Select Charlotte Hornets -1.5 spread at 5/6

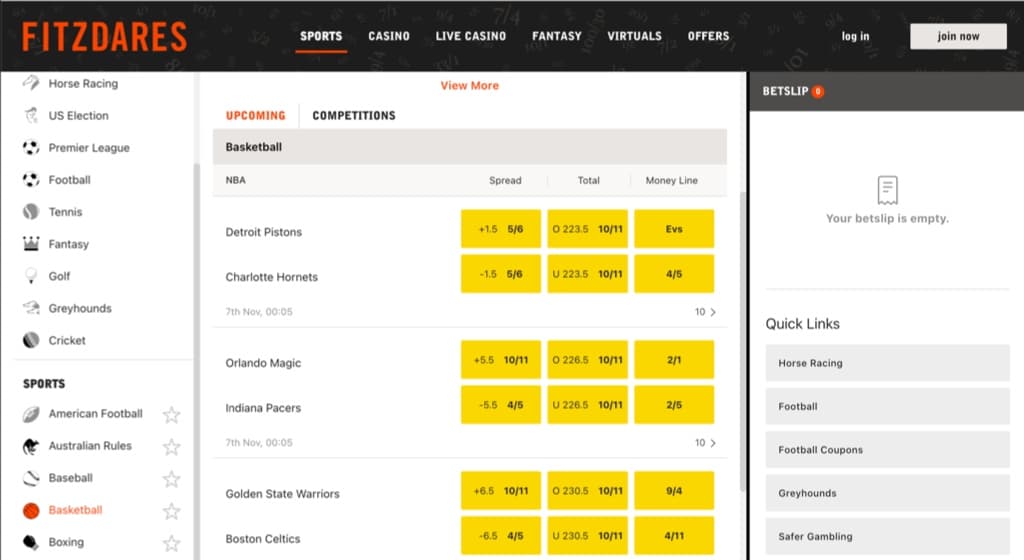point(500,274)
